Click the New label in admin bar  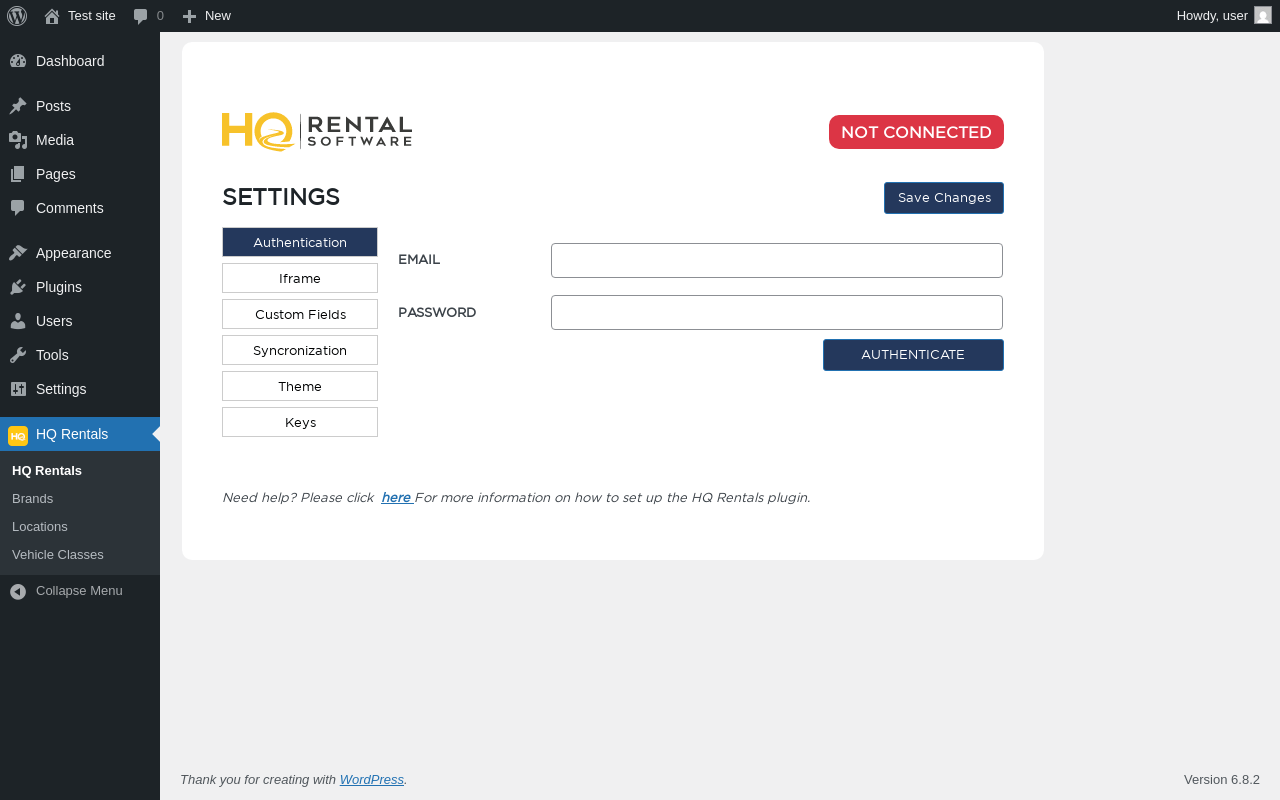[218, 16]
